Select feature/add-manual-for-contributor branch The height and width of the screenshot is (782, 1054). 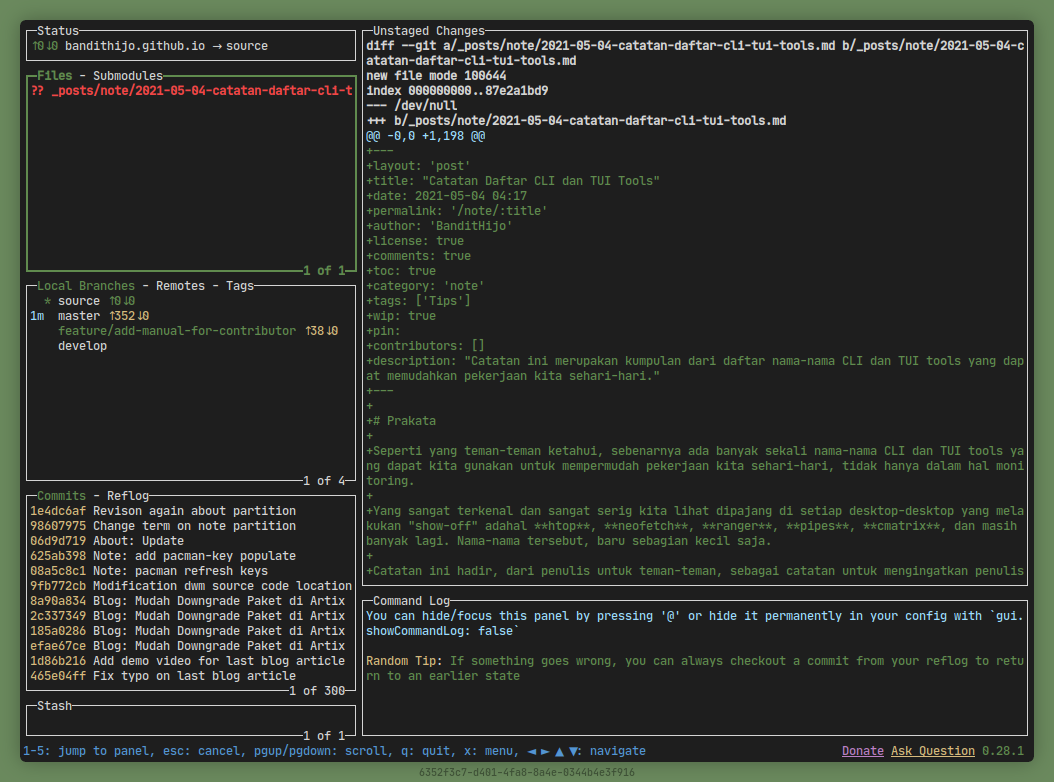coord(177,331)
